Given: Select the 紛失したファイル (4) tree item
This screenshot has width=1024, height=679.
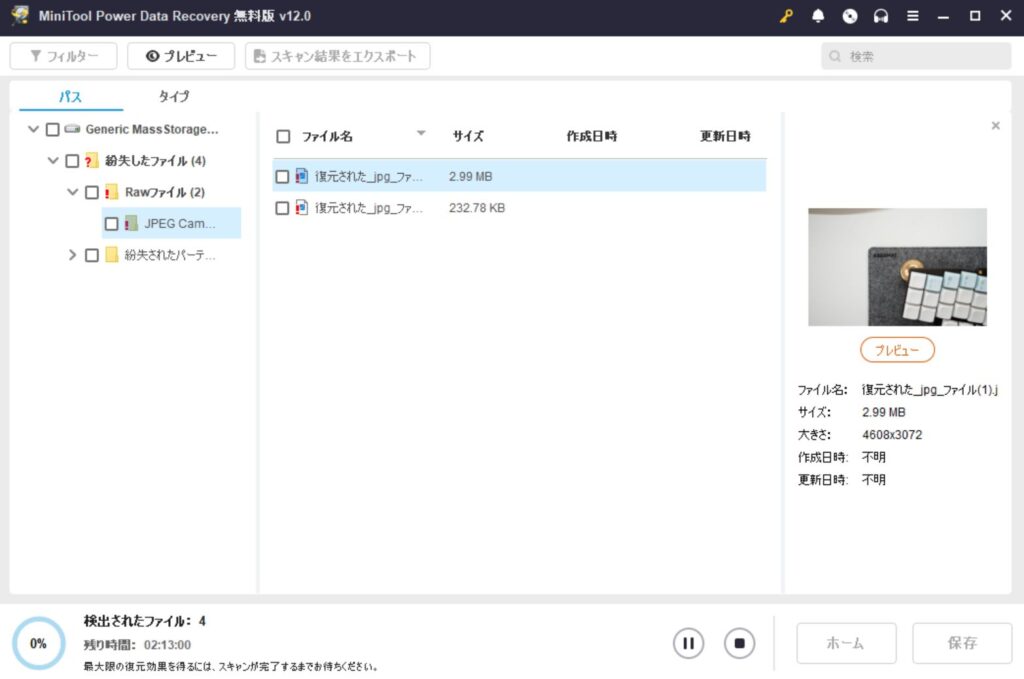Looking at the screenshot, I should point(155,161).
